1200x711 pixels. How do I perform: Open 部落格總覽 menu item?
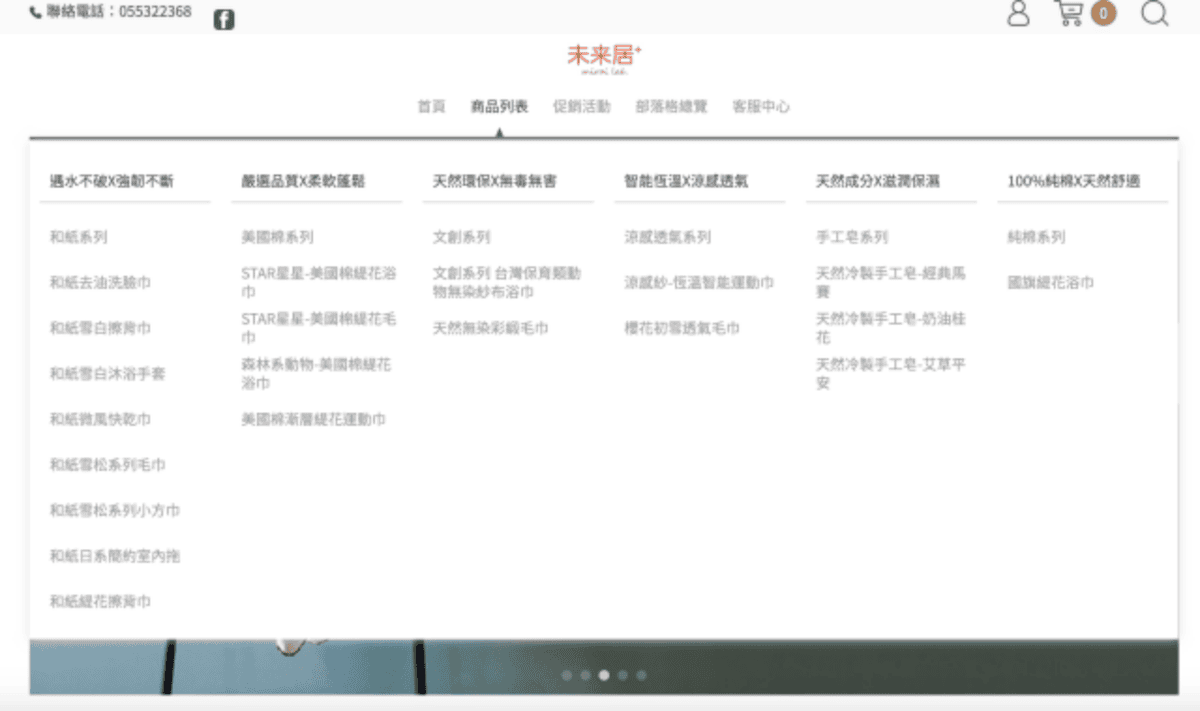pos(671,106)
